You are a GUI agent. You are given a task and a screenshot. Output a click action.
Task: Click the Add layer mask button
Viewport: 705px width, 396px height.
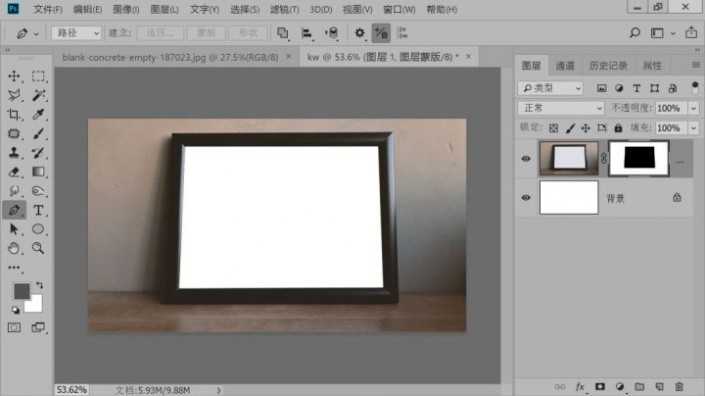click(x=600, y=387)
